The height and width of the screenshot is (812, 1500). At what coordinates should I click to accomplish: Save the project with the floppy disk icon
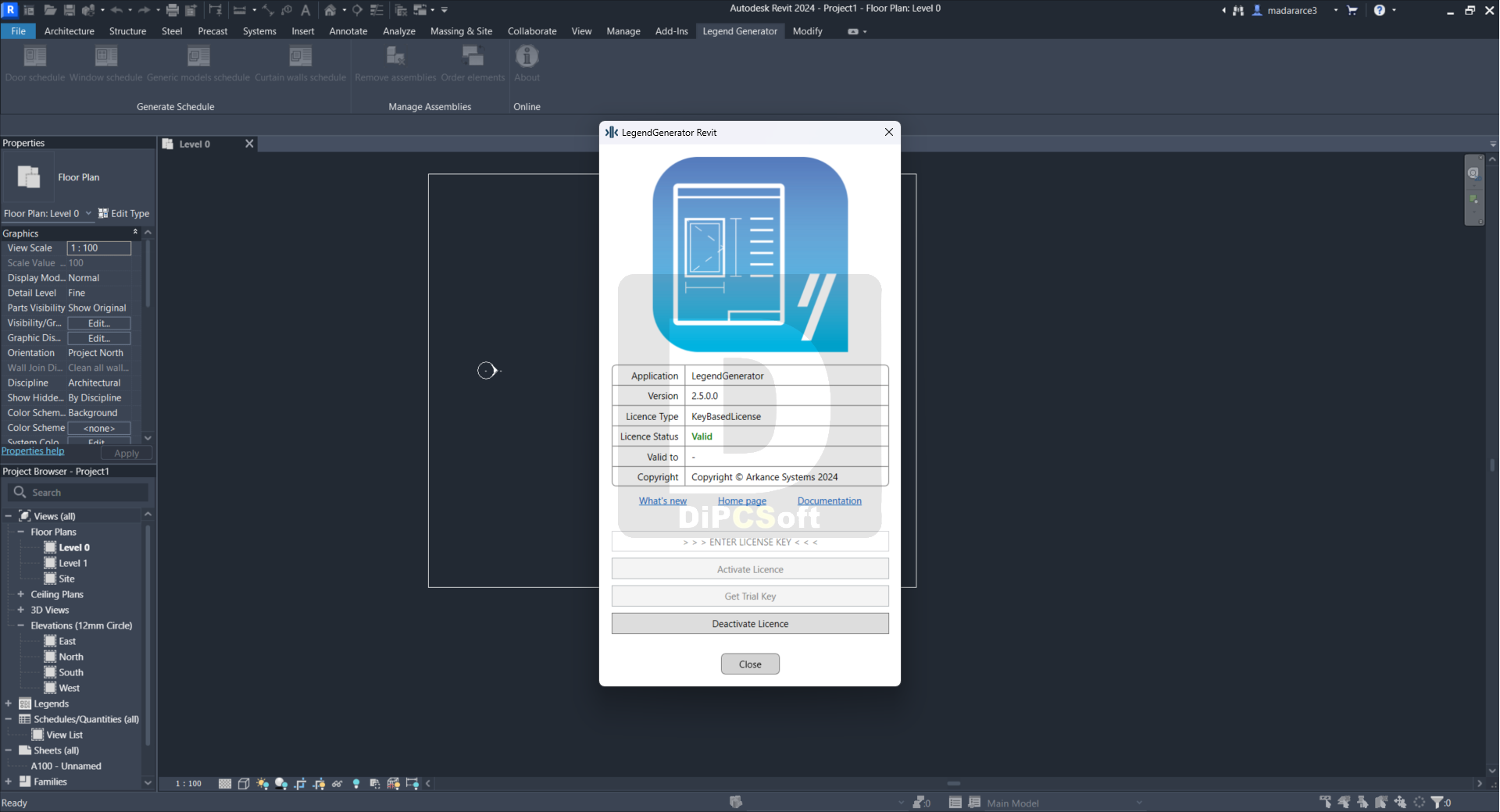[x=70, y=10]
